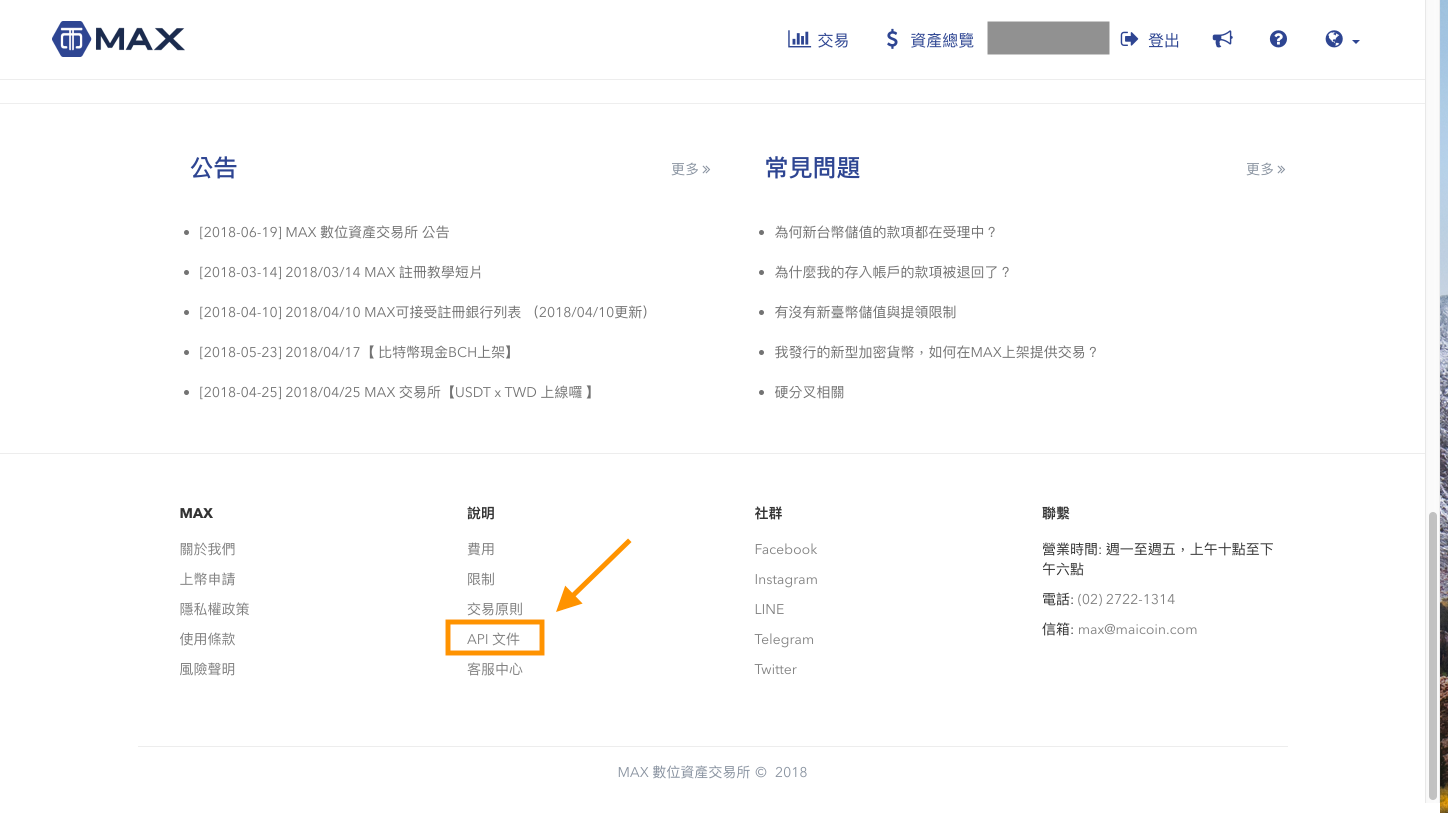This screenshot has height=813, width=1448.
Task: Click footer link 風險聲明
Action: pos(208,669)
